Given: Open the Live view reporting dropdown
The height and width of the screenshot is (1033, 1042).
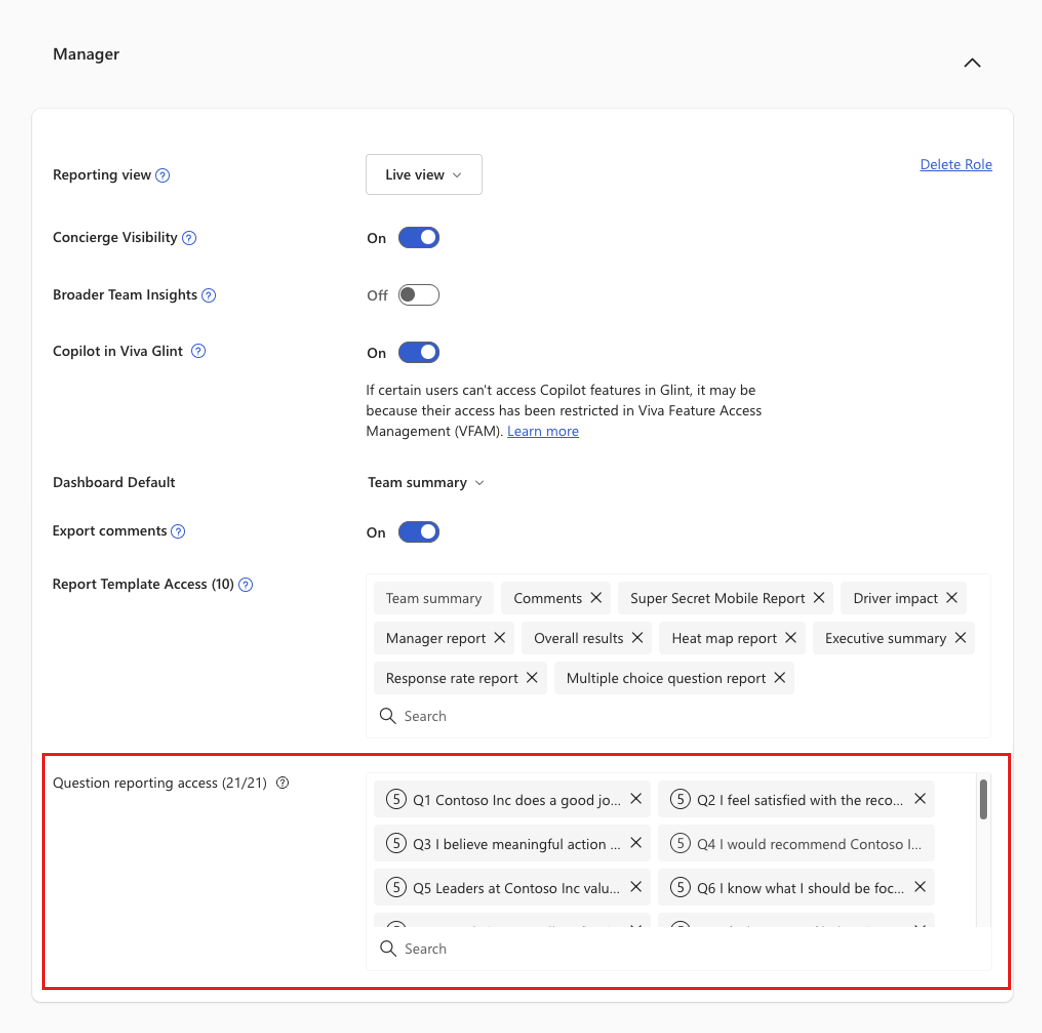Looking at the screenshot, I should point(423,175).
